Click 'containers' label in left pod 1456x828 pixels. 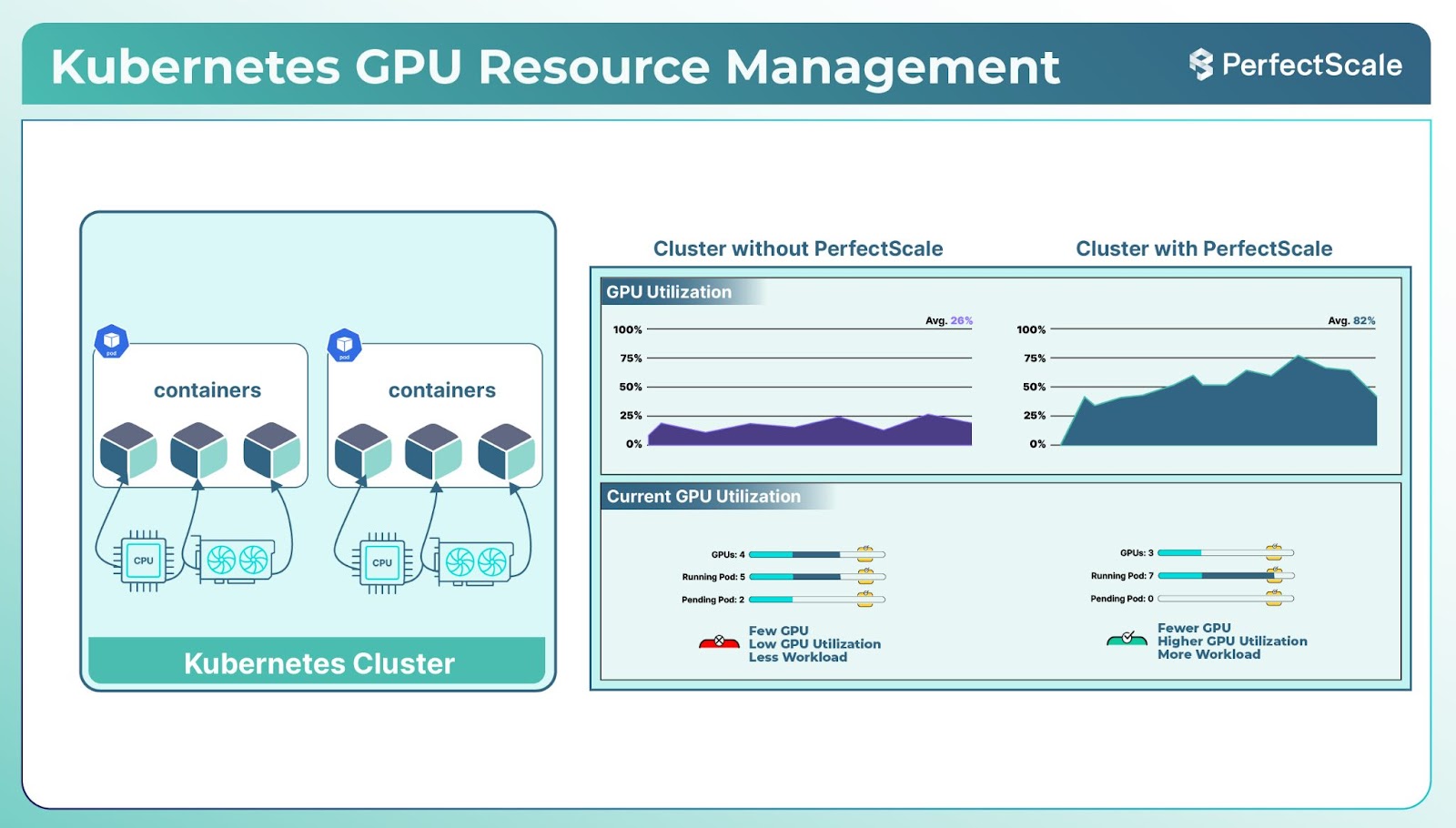click(x=207, y=390)
